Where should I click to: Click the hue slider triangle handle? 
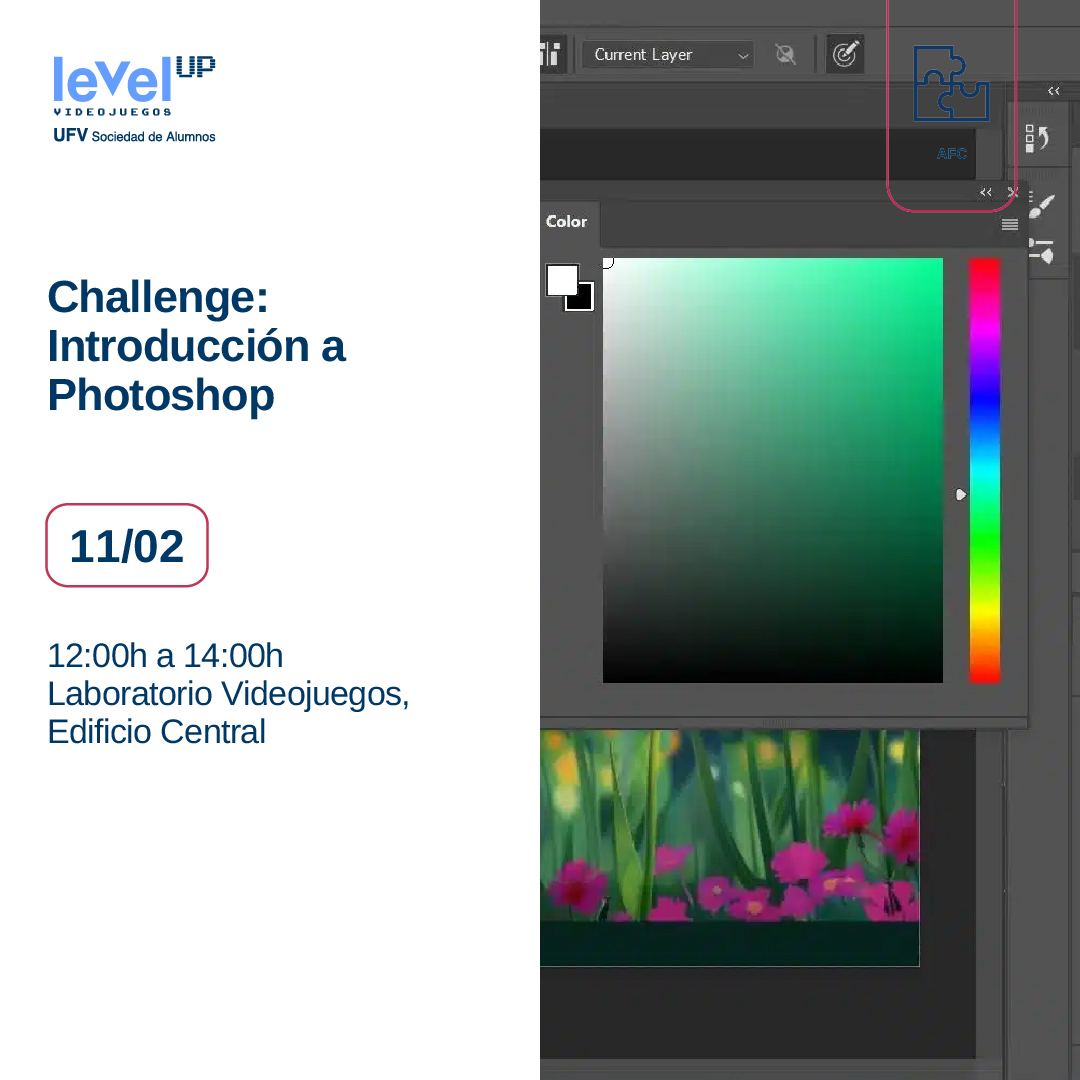click(x=961, y=495)
